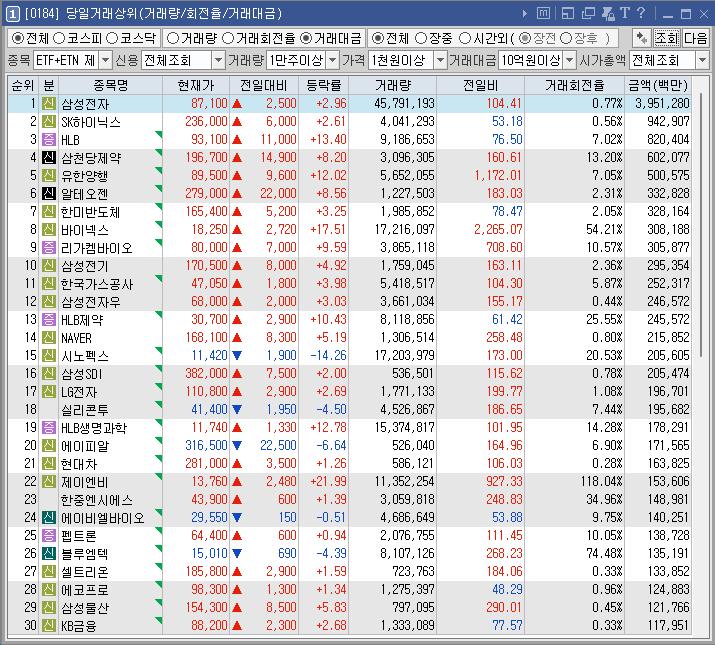Sort by the 종목명 column header

point(110,85)
